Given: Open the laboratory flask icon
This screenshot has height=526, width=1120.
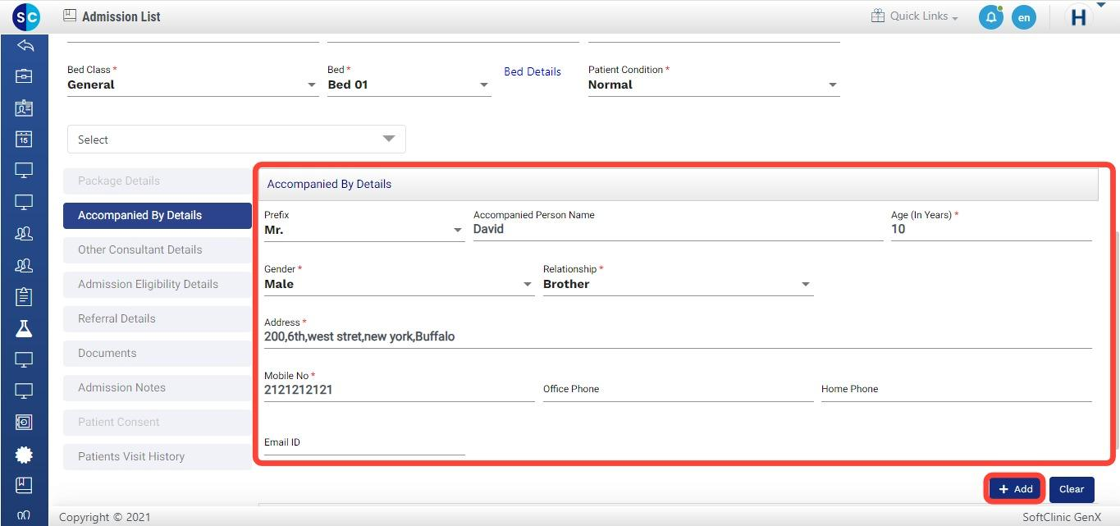Looking at the screenshot, I should [x=25, y=329].
